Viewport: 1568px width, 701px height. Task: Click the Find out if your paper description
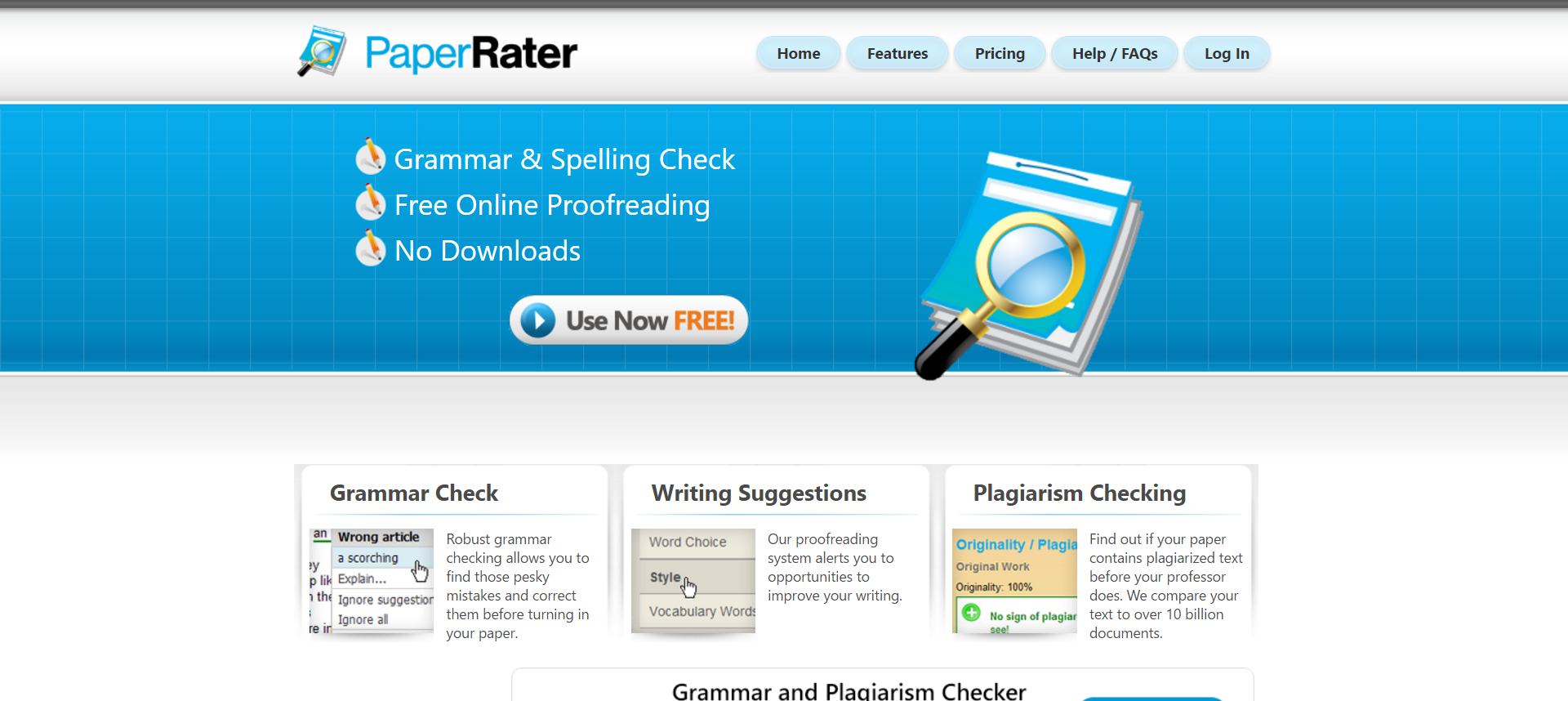click(x=1165, y=586)
